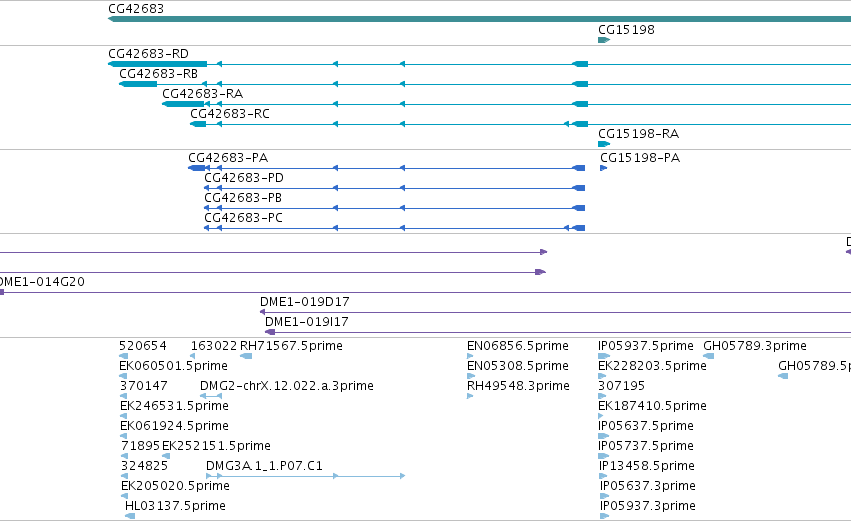The width and height of the screenshot is (851, 521).
Task: Select EST HL03137.5prime label
Action: click(x=175, y=507)
